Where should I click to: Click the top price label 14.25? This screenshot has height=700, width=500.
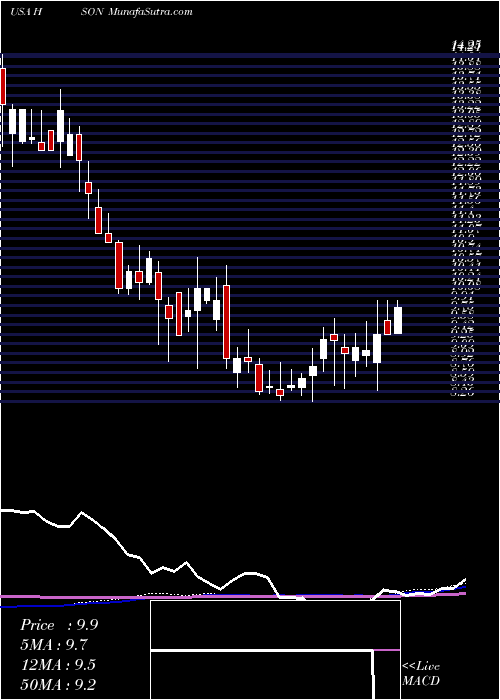[466, 45]
